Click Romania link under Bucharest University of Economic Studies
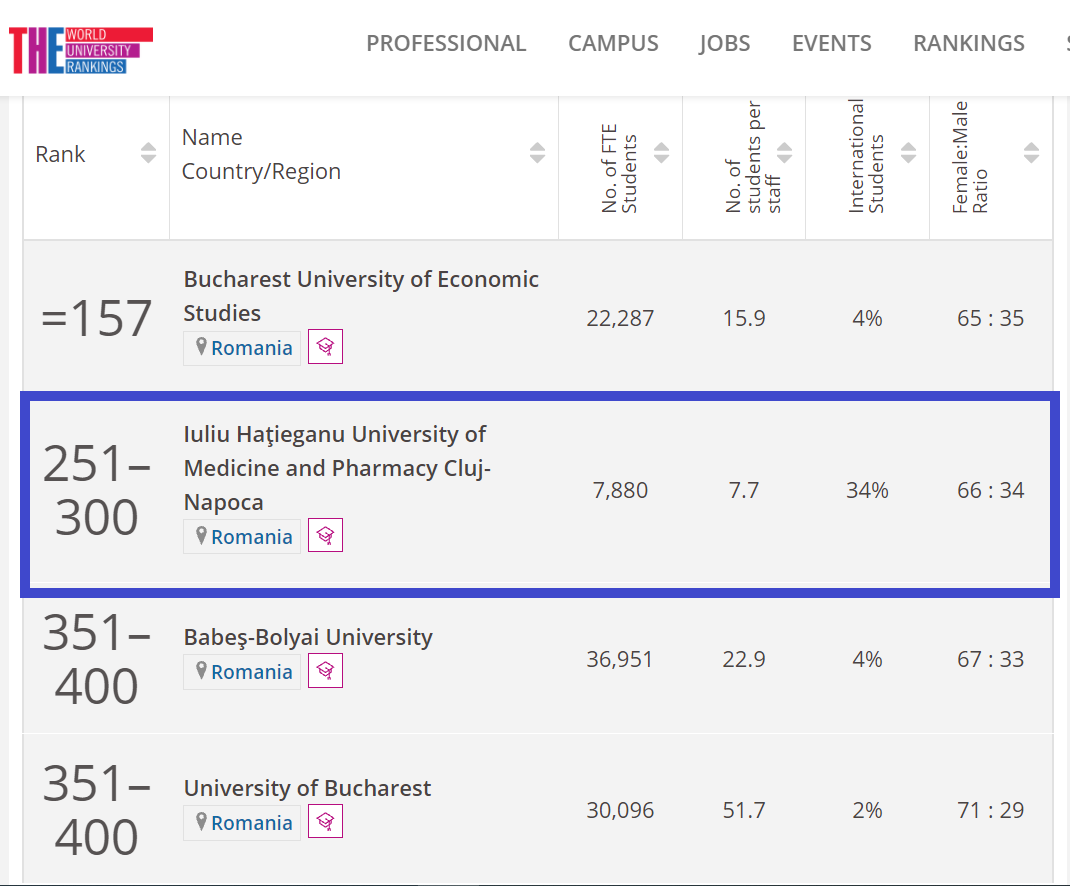Image resolution: width=1070 pixels, height=886 pixels. 252,348
